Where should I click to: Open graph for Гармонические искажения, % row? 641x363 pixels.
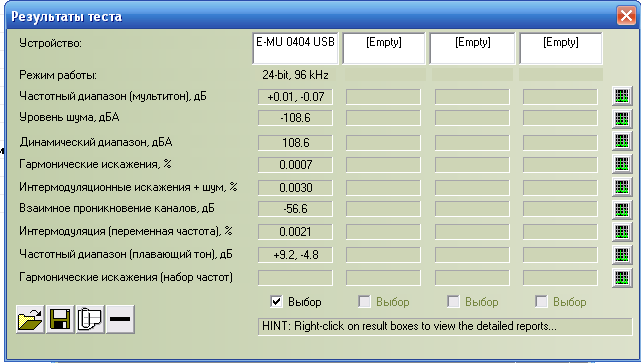click(x=622, y=164)
